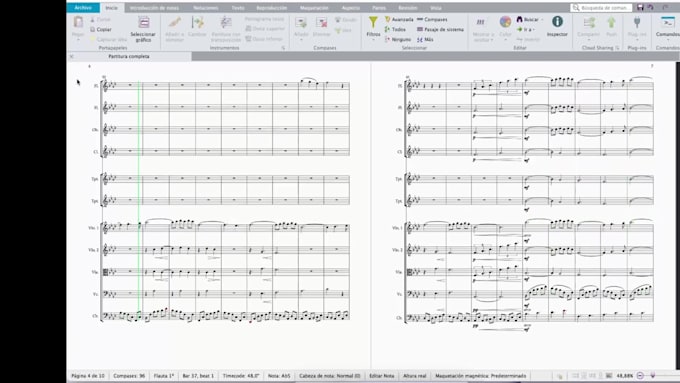
Task: Click Ossia inferior command
Action: (264, 39)
